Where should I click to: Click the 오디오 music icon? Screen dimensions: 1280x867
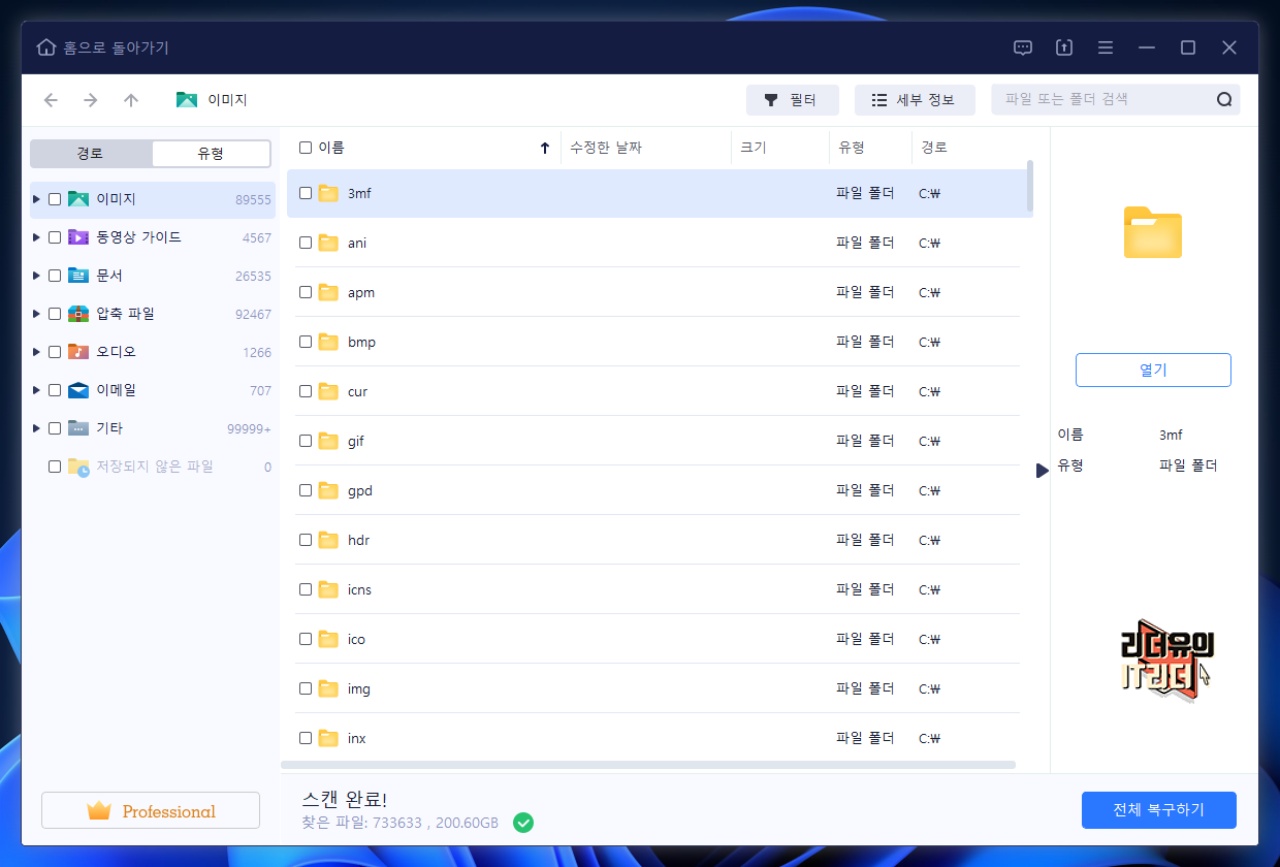pyautogui.click(x=78, y=352)
